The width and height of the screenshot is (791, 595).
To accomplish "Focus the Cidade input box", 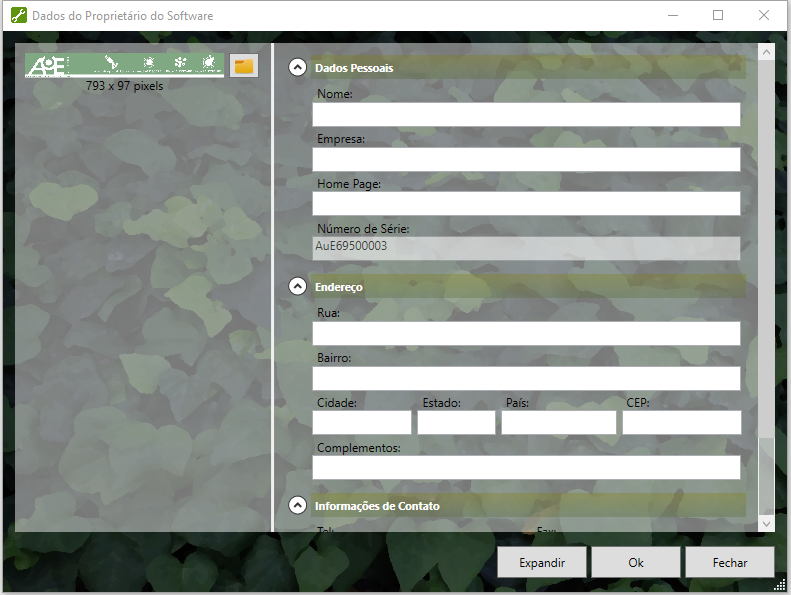I will (x=362, y=422).
